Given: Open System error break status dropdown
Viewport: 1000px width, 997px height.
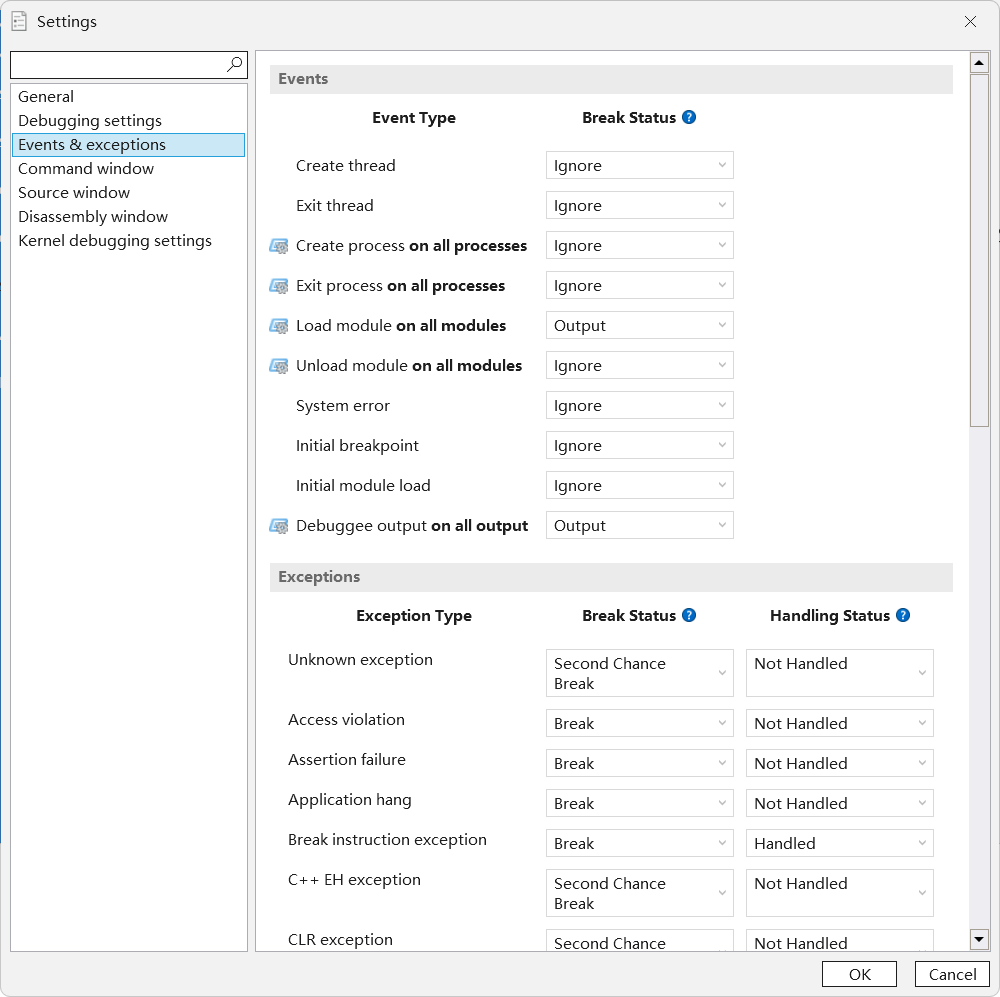Looking at the screenshot, I should point(640,406).
